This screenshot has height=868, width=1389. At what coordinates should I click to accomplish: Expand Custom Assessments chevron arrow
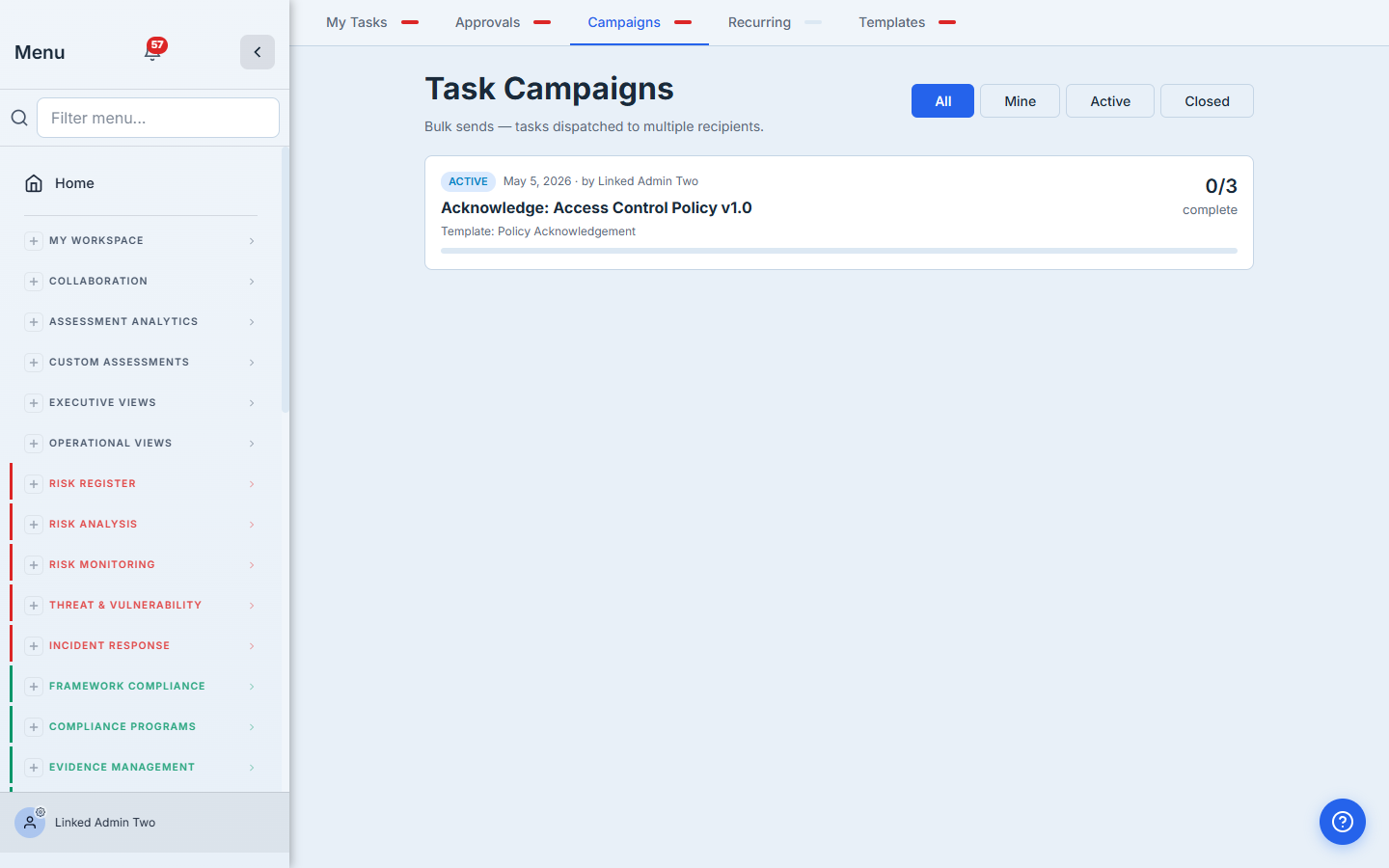tap(252, 363)
